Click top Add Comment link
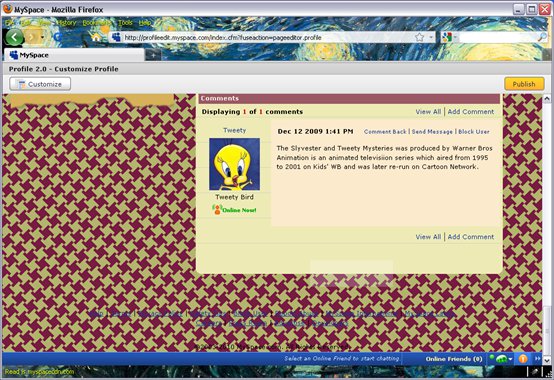The width and height of the screenshot is (554, 380). coord(471,112)
